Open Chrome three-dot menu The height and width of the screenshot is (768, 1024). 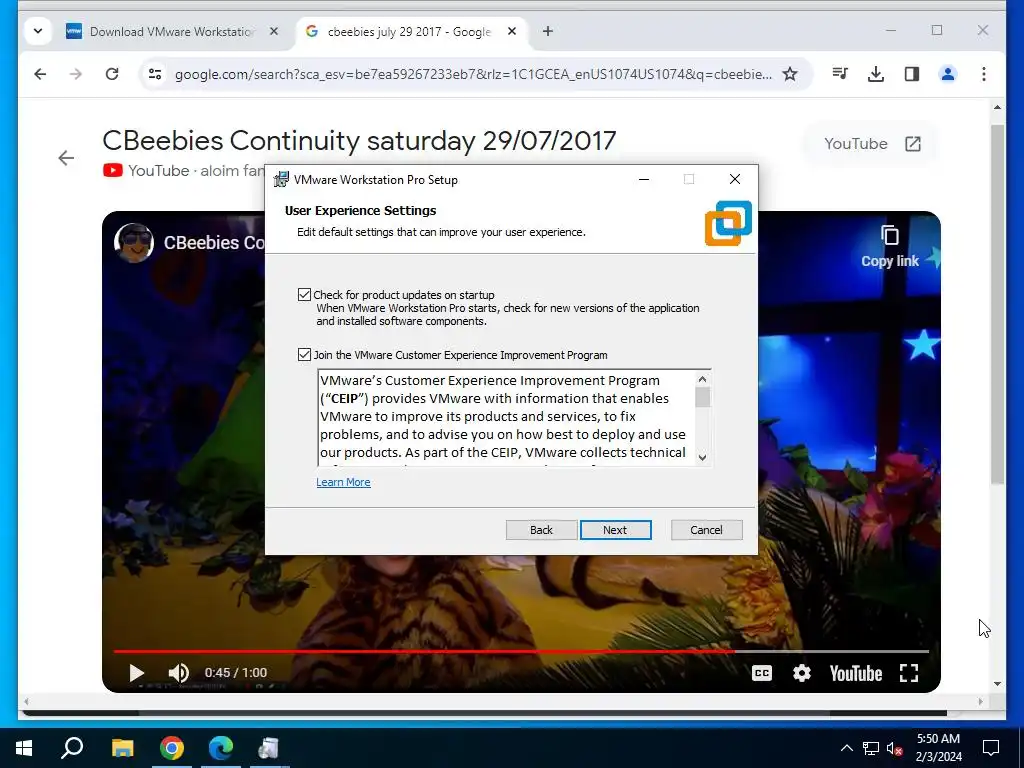point(984,74)
